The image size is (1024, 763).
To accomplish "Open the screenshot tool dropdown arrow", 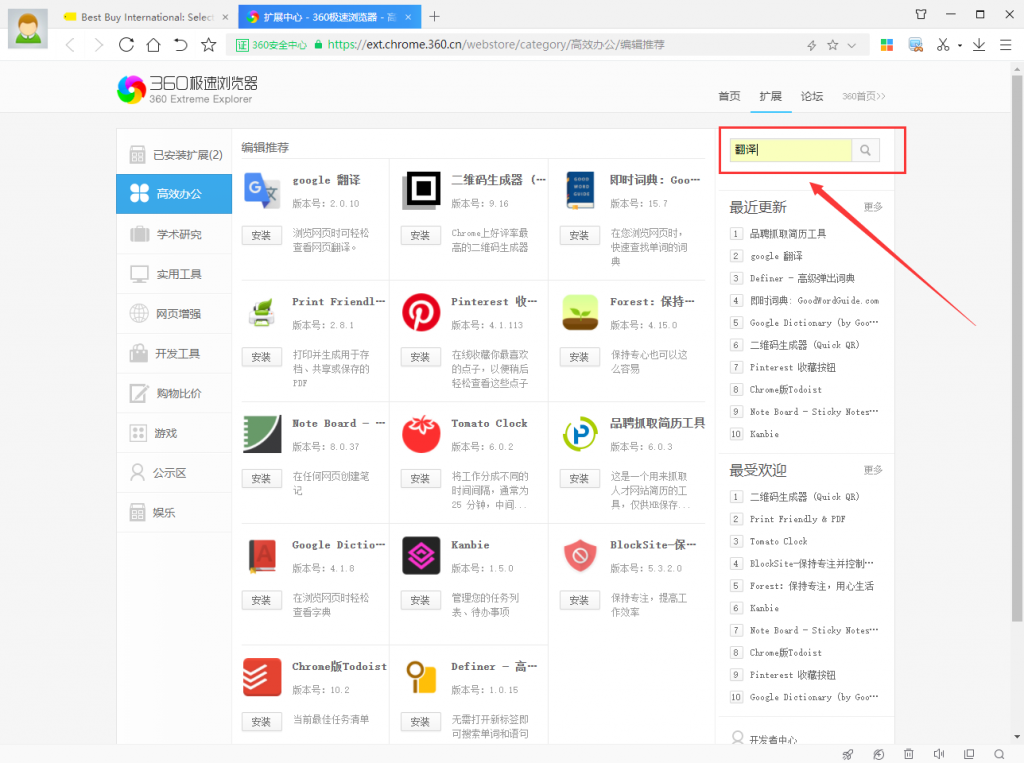I will [x=959, y=45].
